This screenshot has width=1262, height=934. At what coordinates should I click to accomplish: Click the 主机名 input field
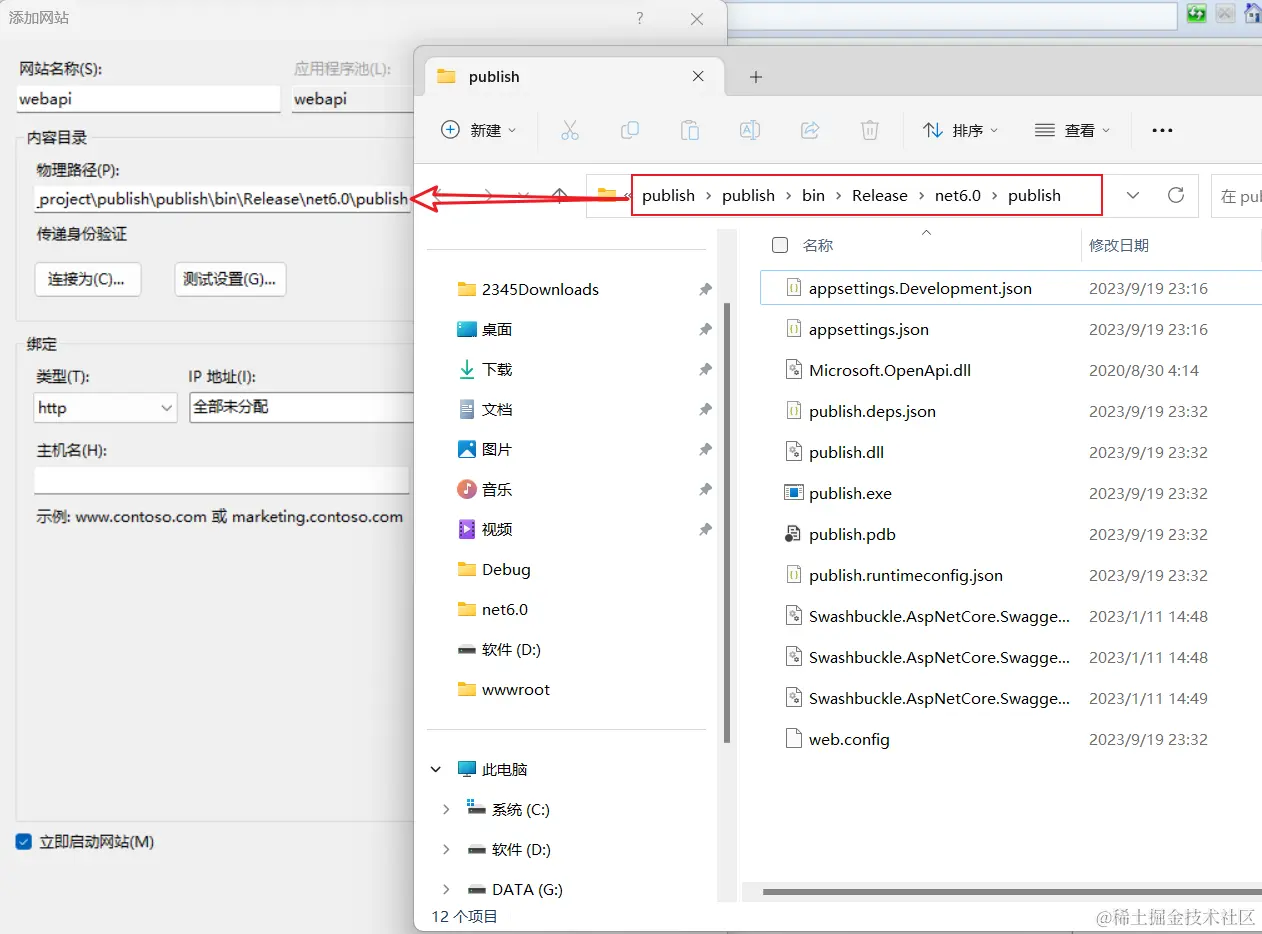coord(221,480)
